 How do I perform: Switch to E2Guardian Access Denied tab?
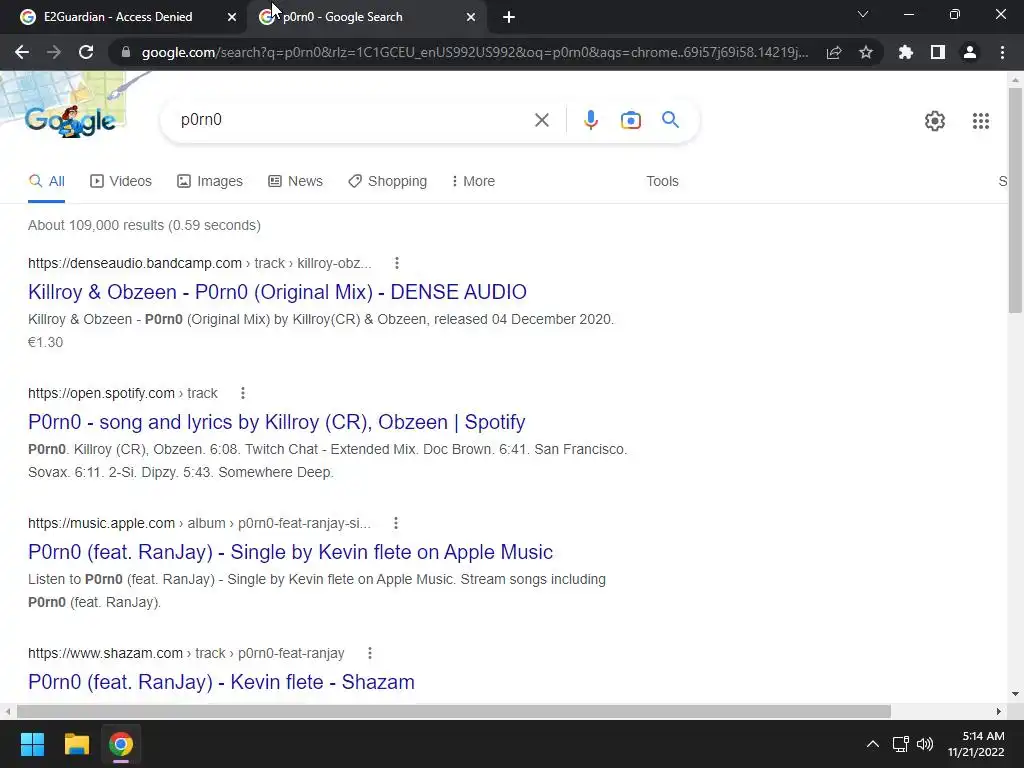pos(118,17)
